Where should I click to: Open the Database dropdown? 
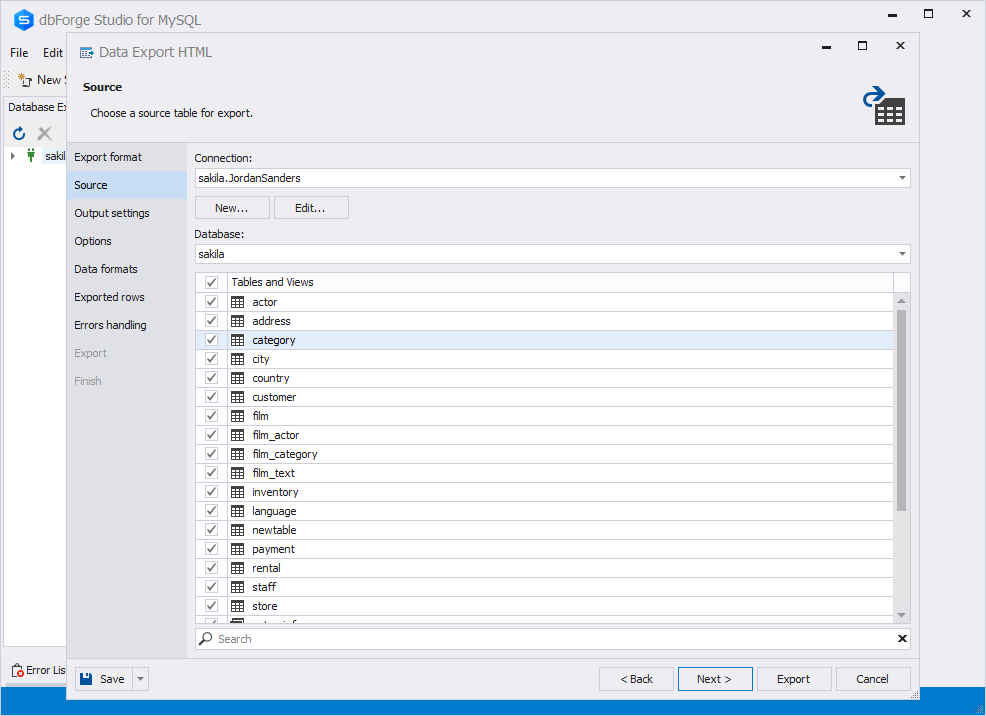[902, 254]
